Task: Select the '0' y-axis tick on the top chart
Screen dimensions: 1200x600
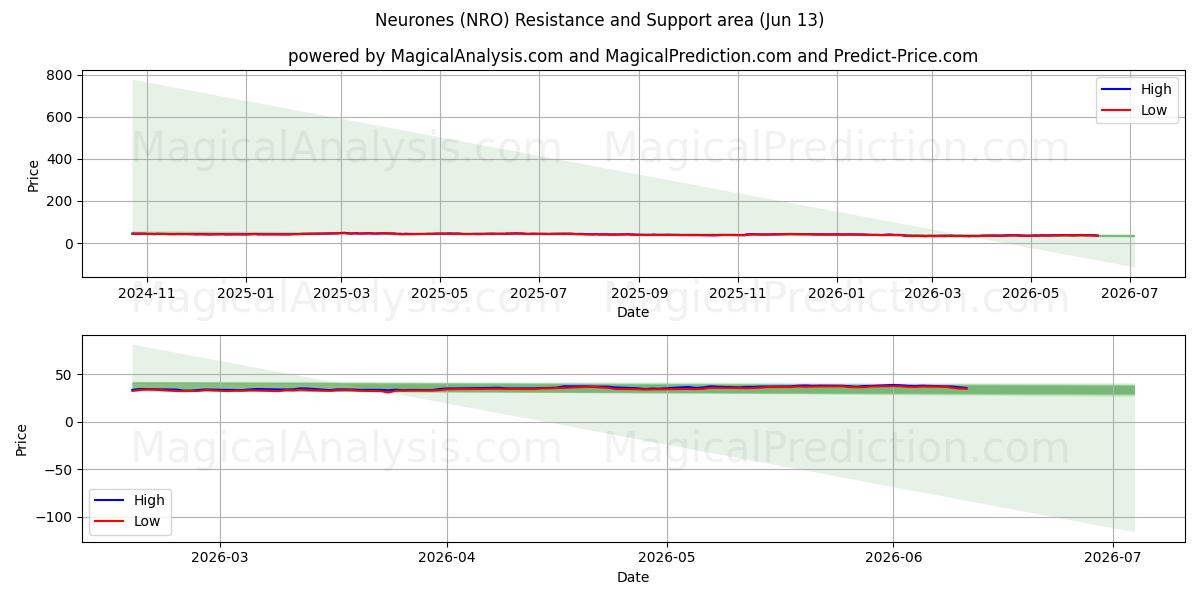Action: pos(68,243)
